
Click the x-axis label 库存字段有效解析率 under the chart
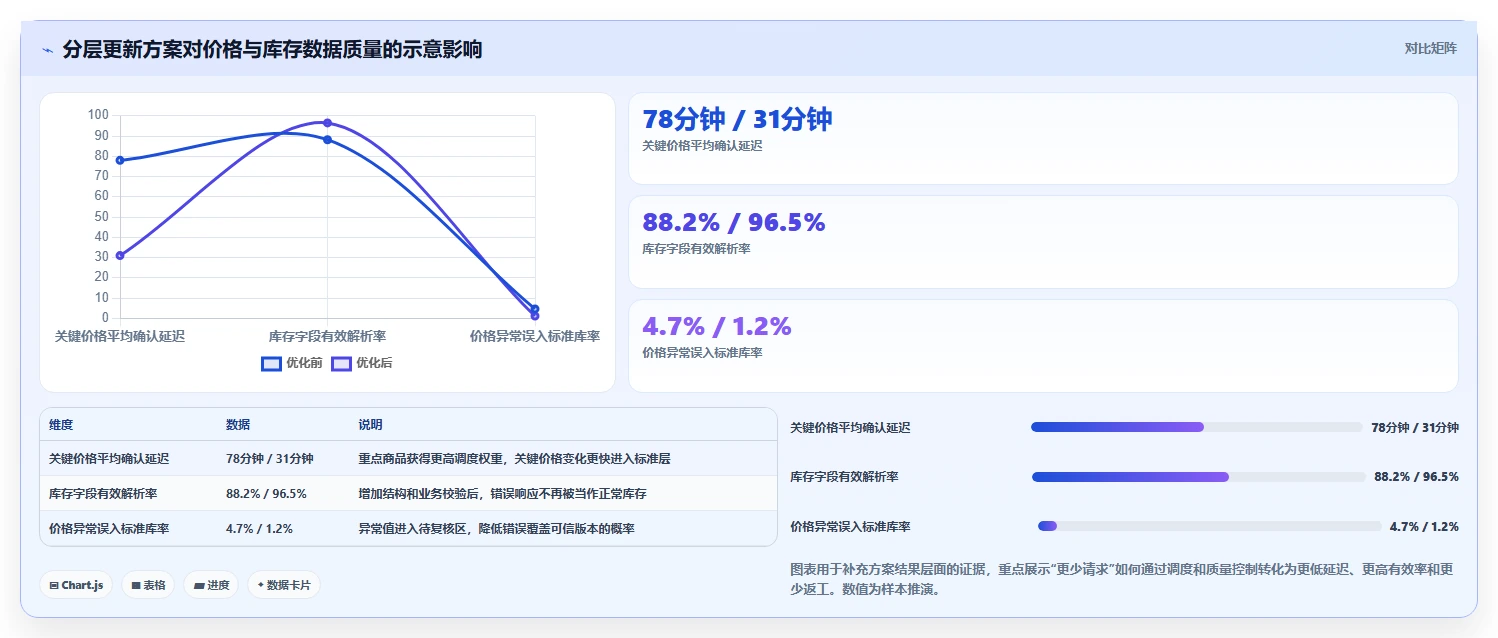[327, 337]
